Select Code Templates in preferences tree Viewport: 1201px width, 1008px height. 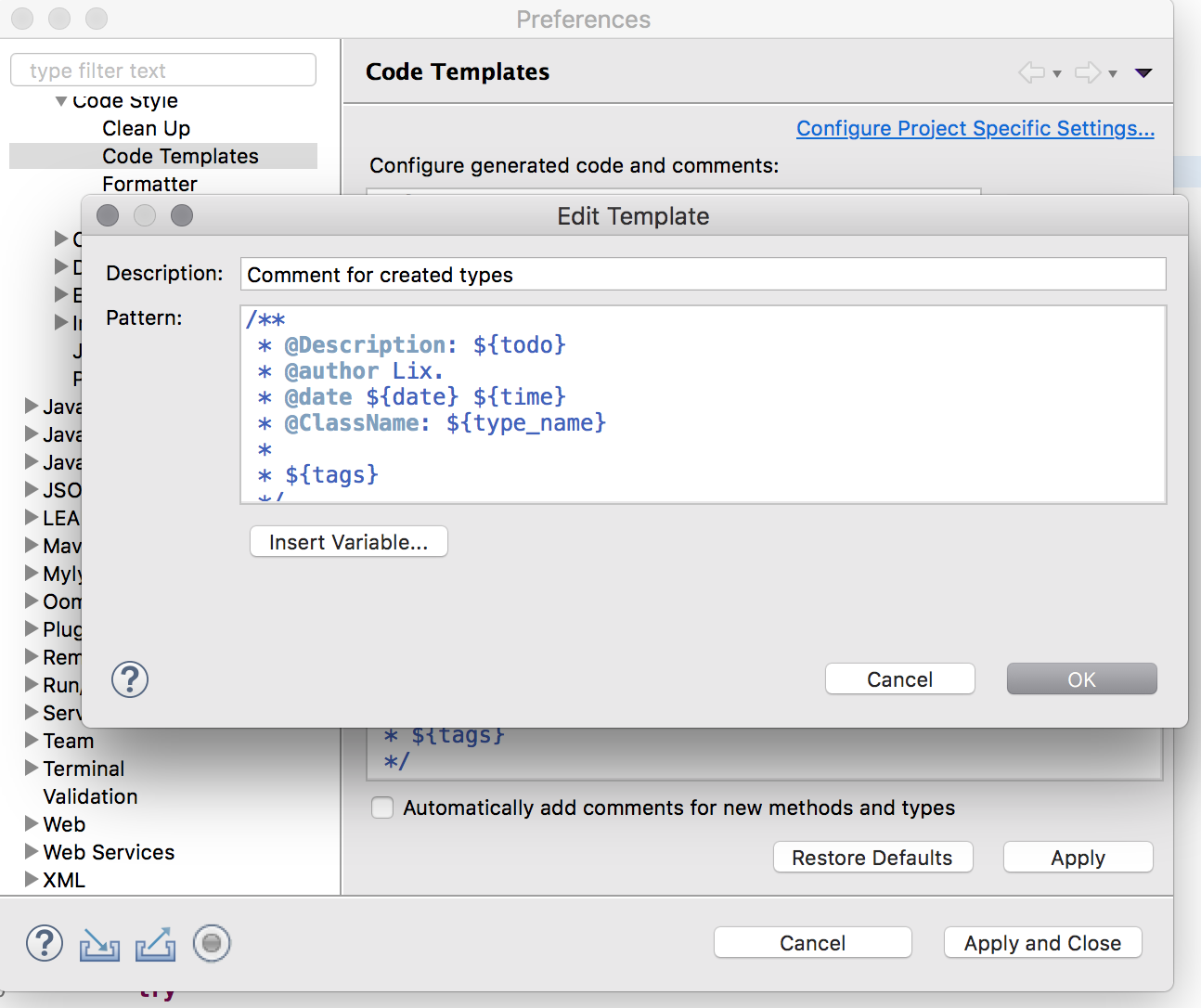(x=180, y=156)
